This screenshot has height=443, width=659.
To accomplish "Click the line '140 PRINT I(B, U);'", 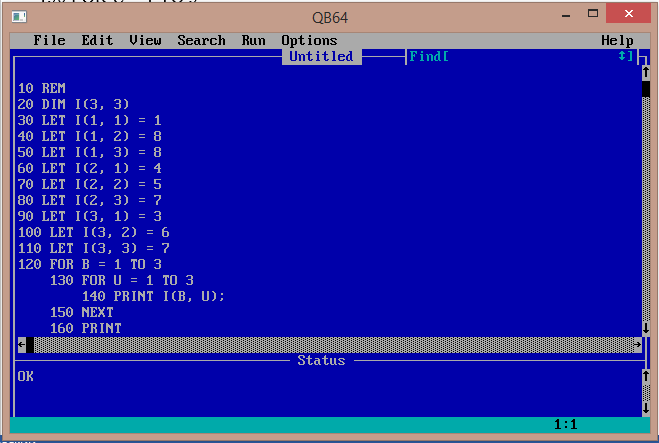I will point(153,296).
